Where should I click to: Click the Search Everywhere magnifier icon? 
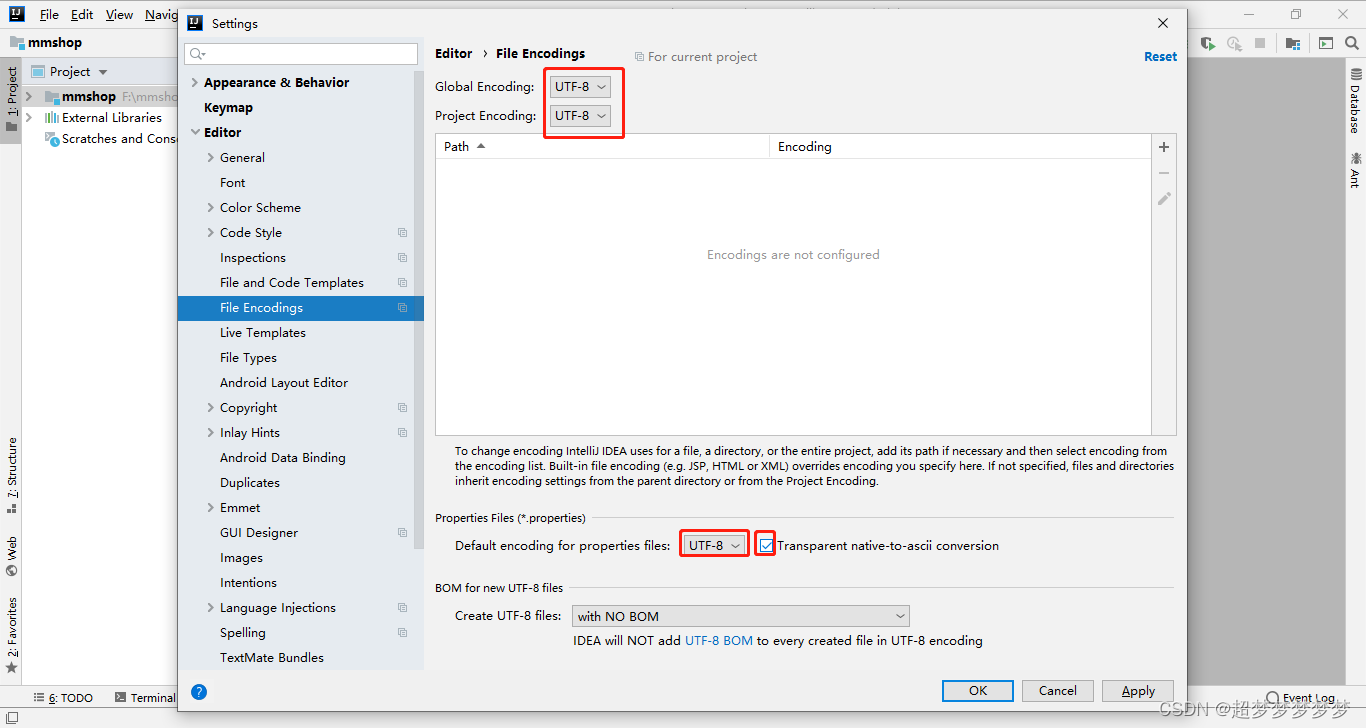(x=1354, y=43)
